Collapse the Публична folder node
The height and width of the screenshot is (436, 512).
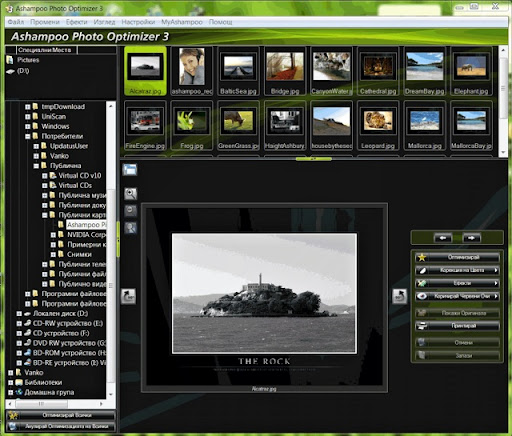click(36, 166)
